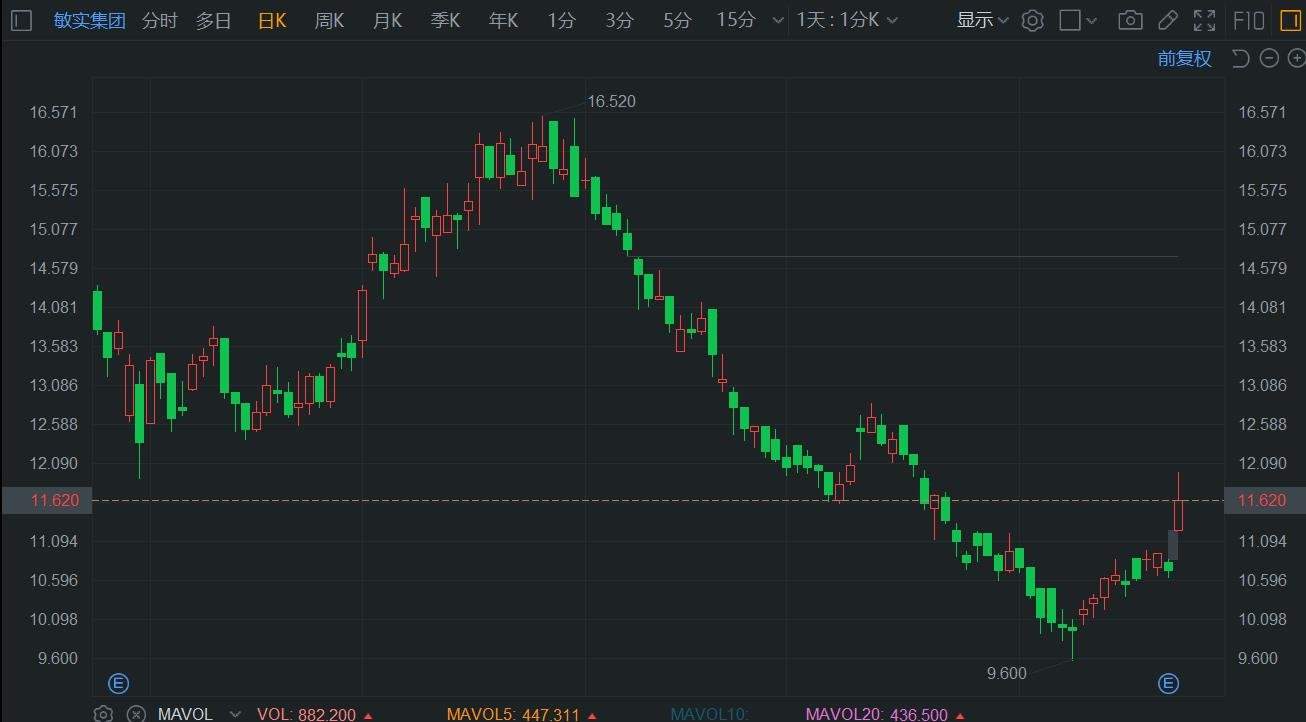This screenshot has height=722, width=1306.
Task: Open chart settings gear icon
Action: [x=1033, y=20]
